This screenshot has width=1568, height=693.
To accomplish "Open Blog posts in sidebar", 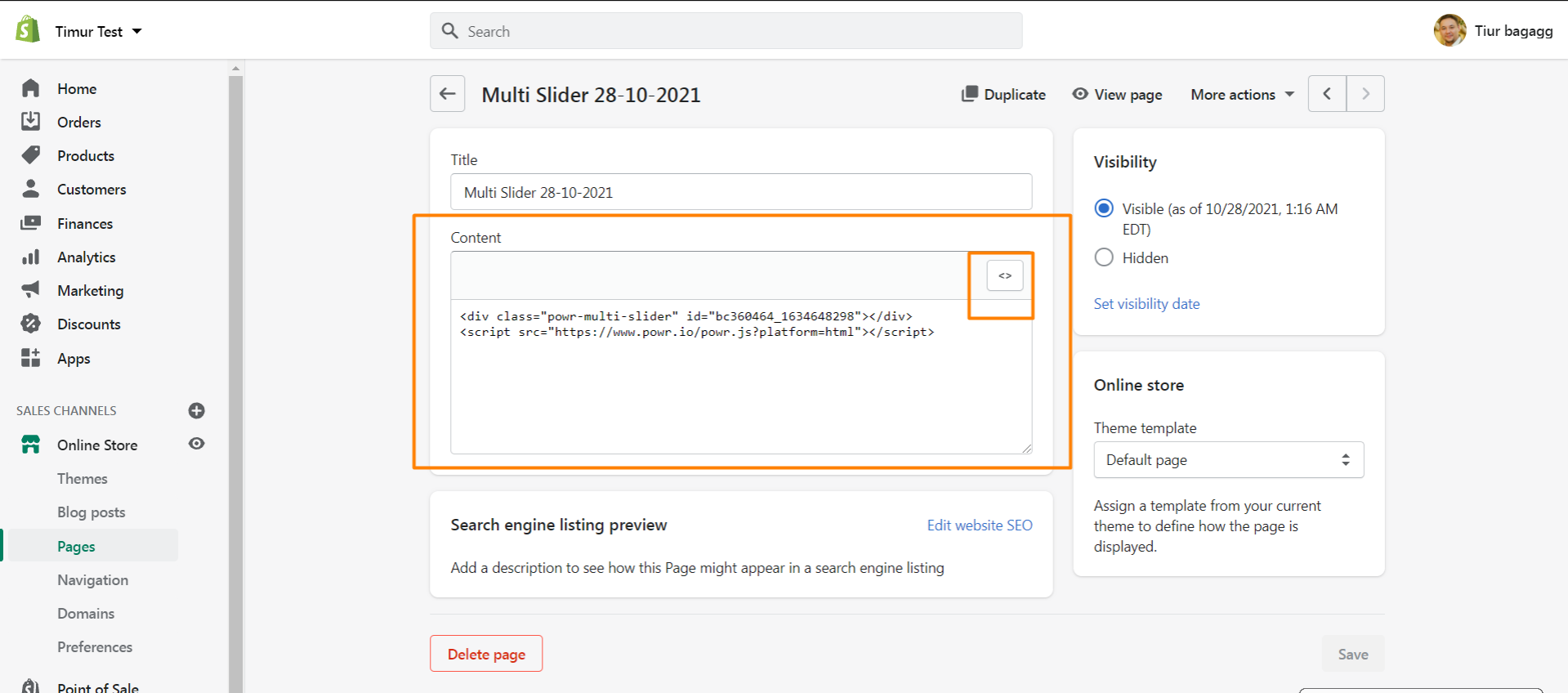I will [92, 512].
